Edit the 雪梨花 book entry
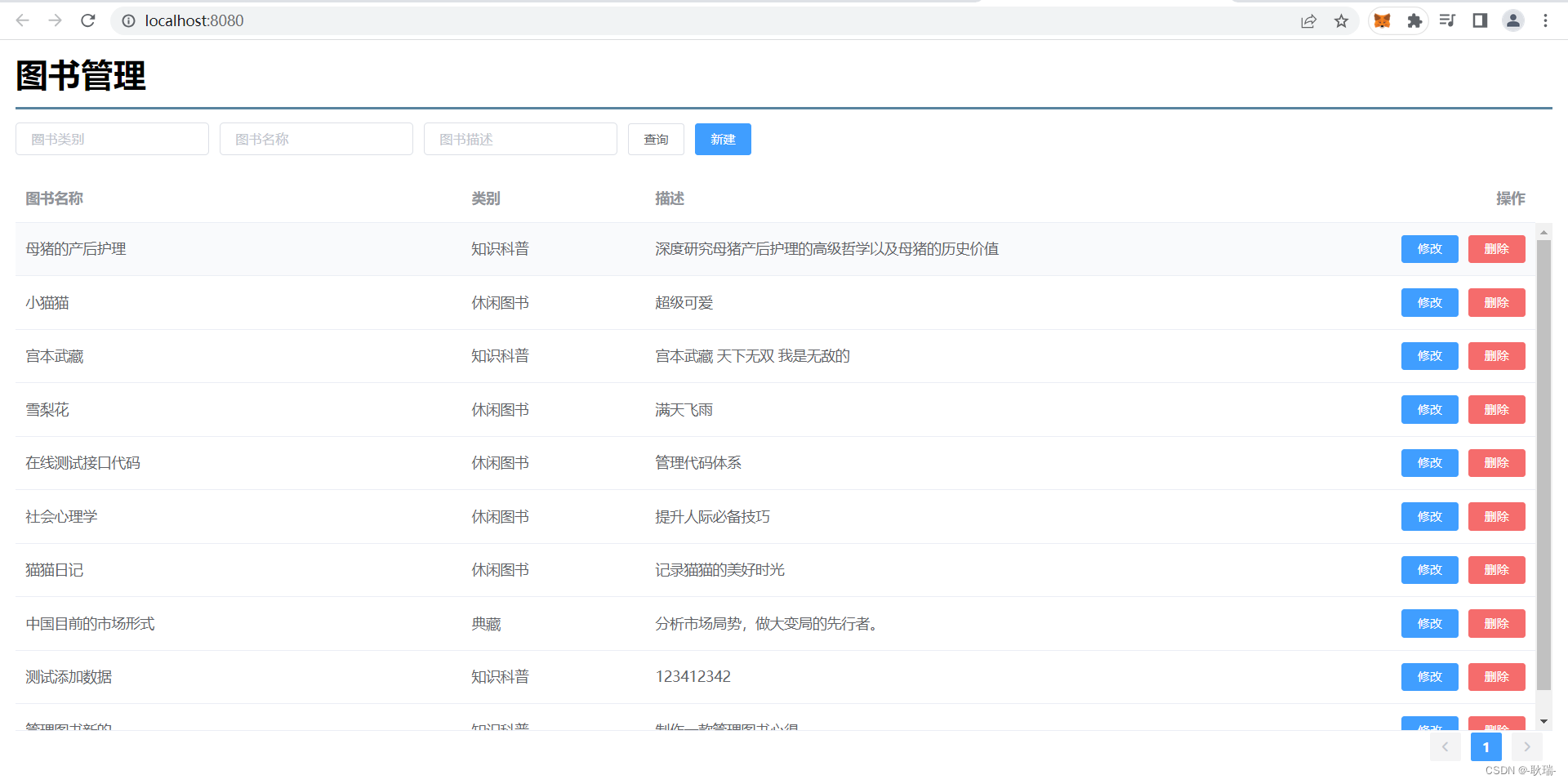 click(x=1429, y=409)
